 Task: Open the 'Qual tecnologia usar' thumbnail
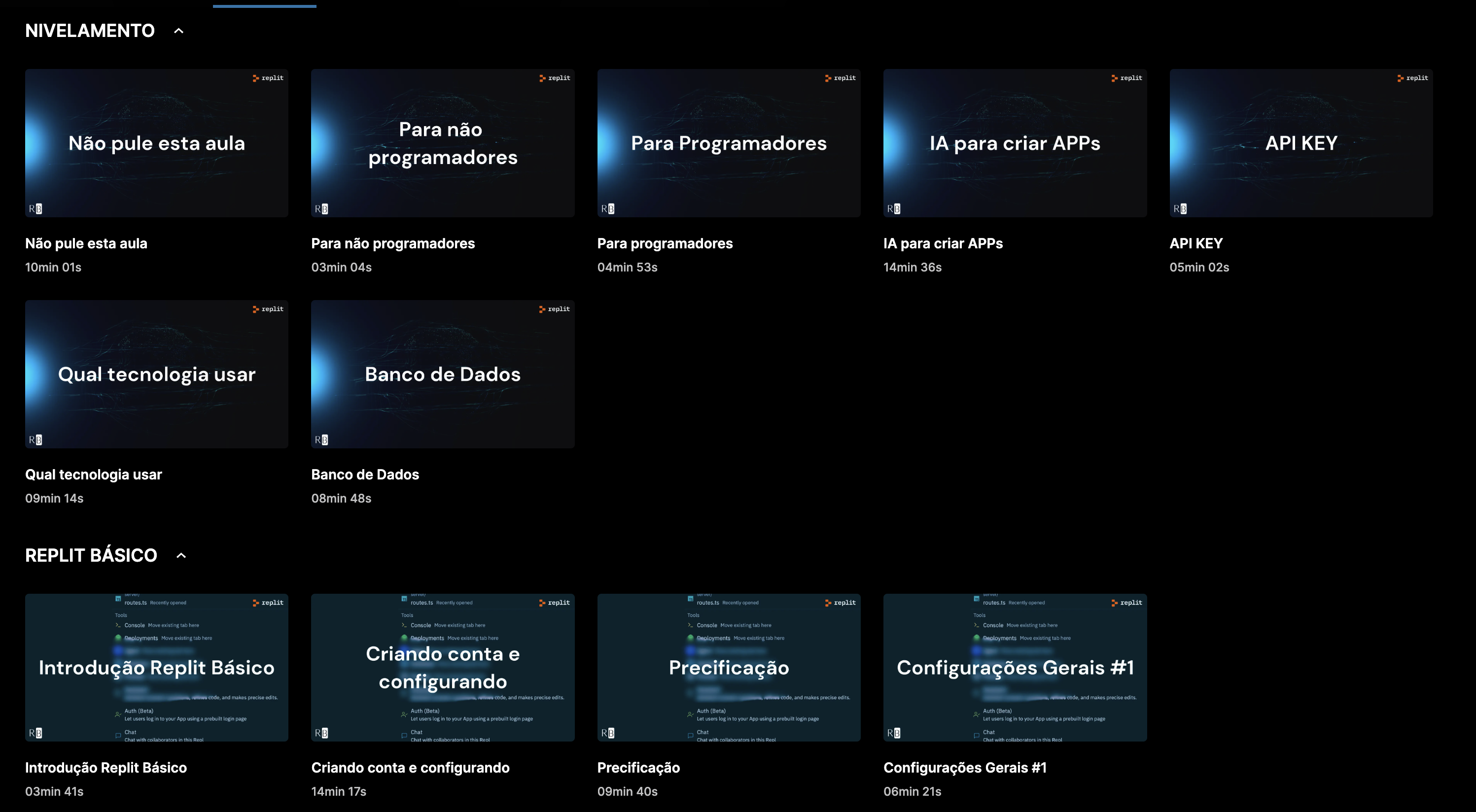(x=156, y=374)
